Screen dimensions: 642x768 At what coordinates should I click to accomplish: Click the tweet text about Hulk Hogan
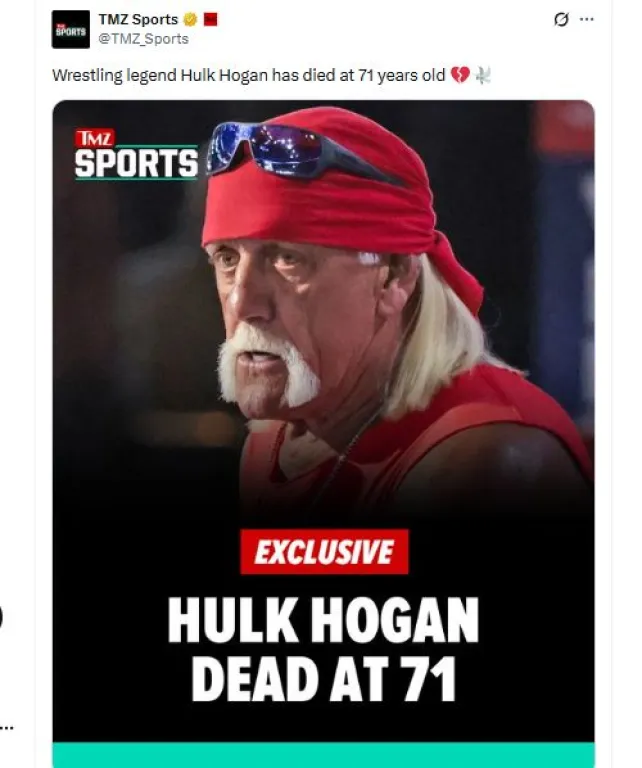(248, 75)
